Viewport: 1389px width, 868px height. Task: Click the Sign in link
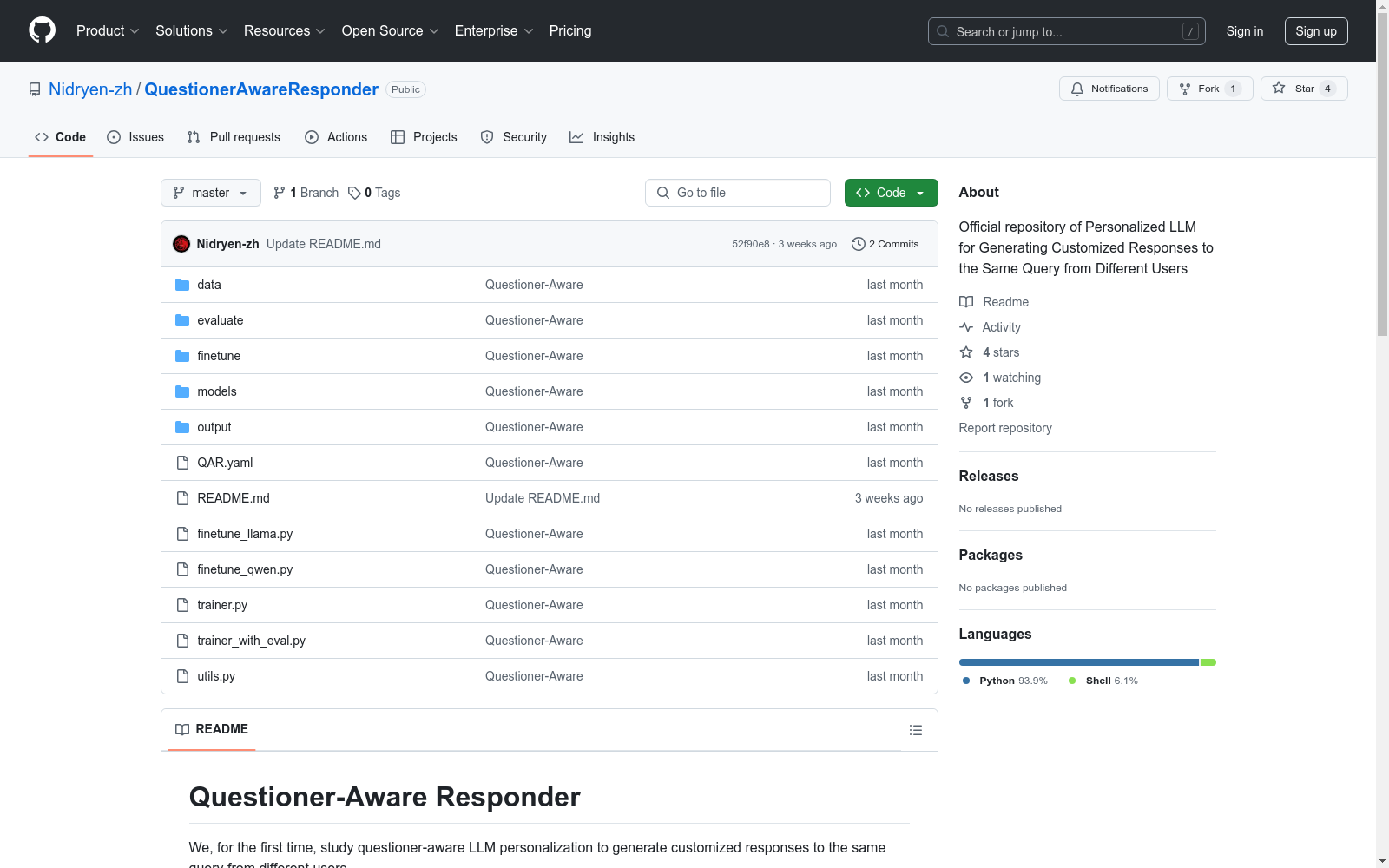[1245, 31]
